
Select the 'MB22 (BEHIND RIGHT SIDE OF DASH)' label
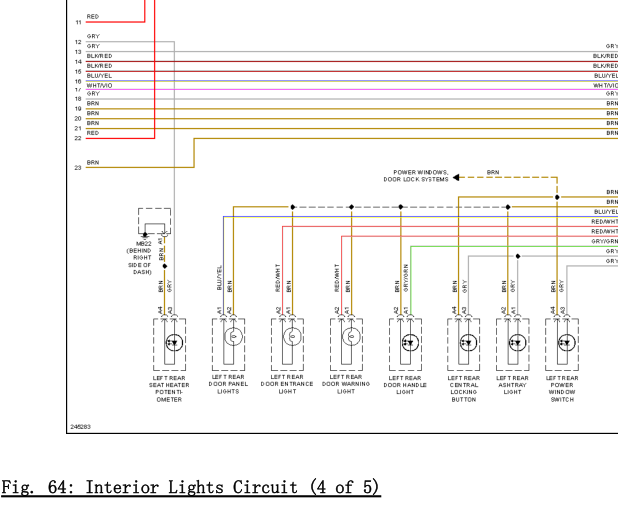point(140,258)
